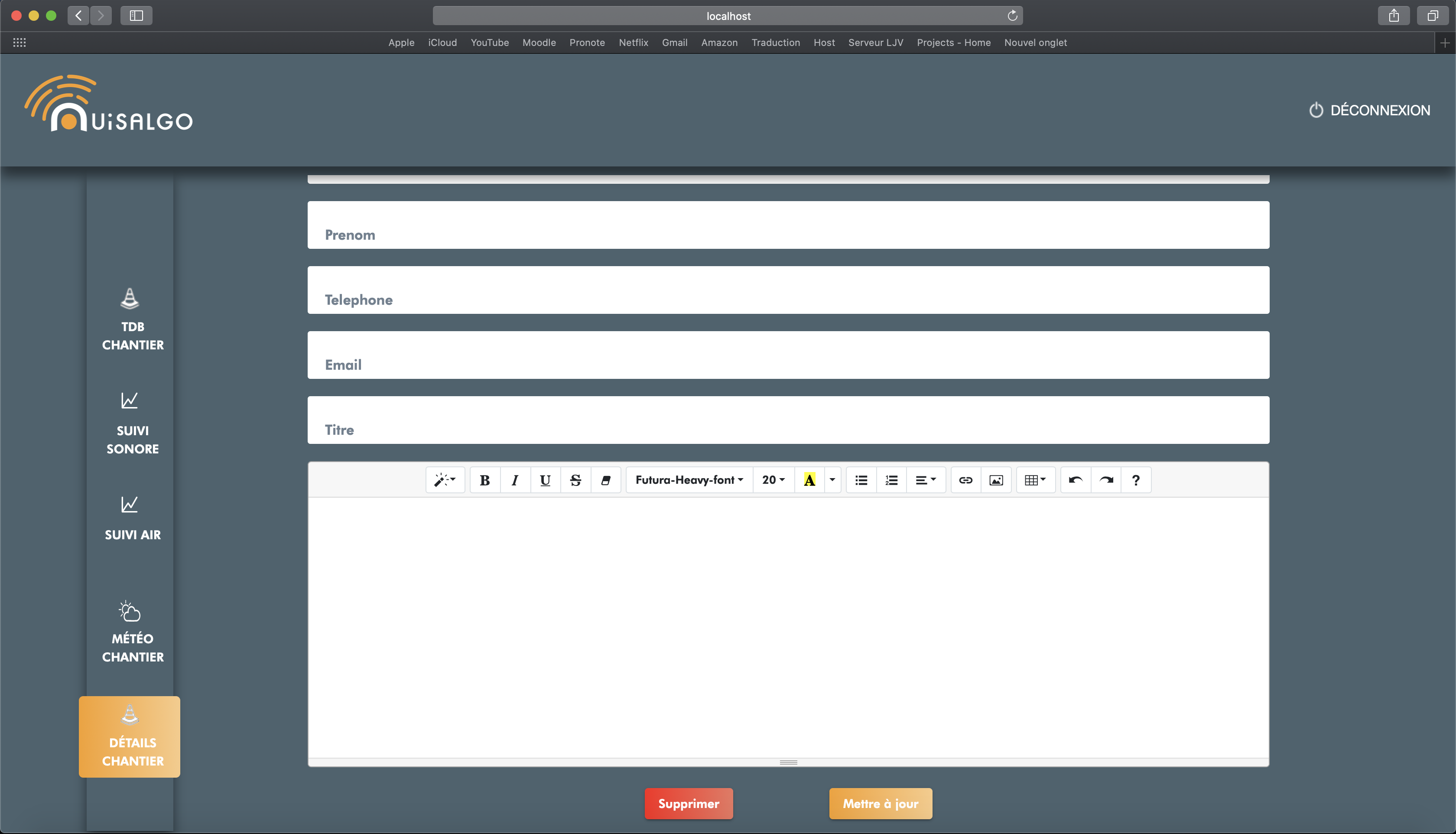This screenshot has height=834, width=1456.
Task: Open Météo Chantier in the sidebar
Action: [132, 632]
